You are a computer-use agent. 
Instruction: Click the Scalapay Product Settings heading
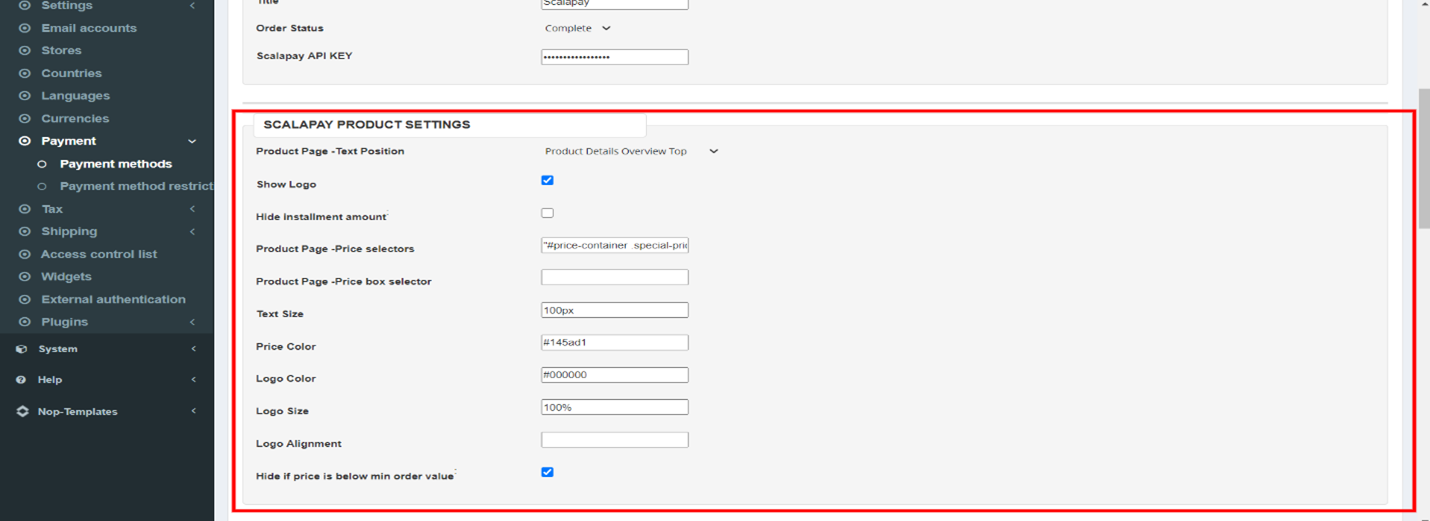[366, 125]
